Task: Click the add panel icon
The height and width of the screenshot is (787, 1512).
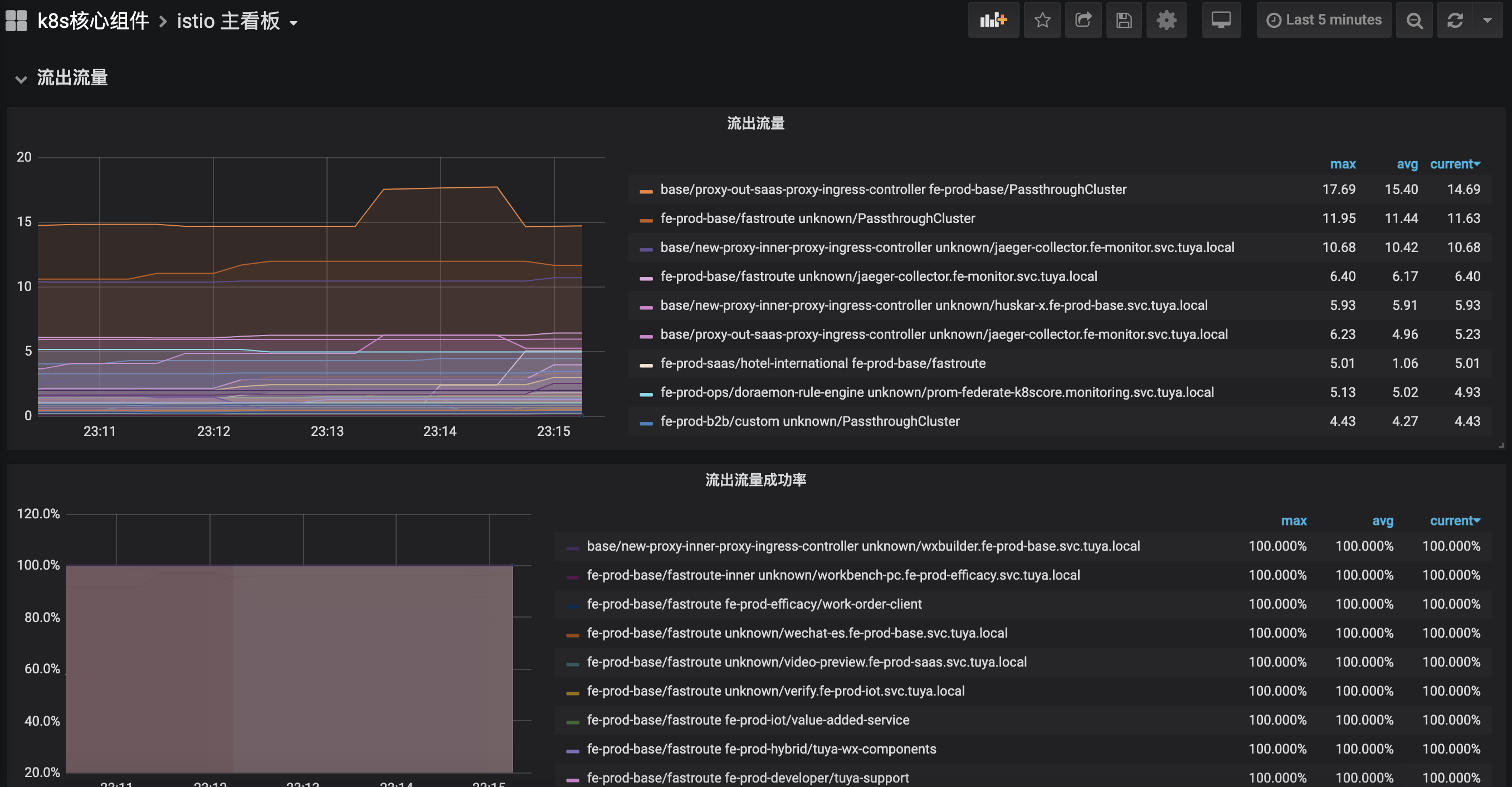Action: (993, 21)
